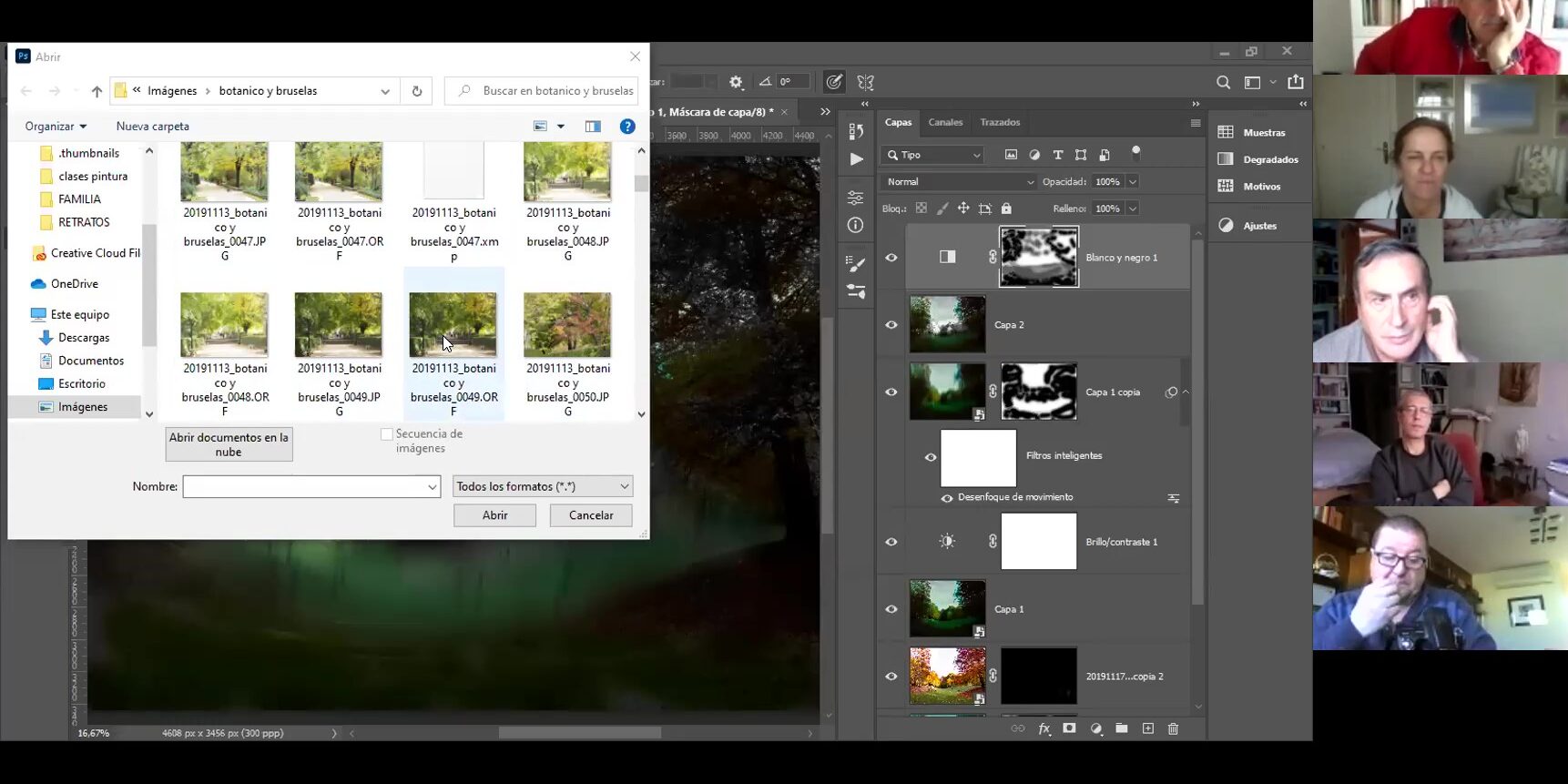
Task: Select the Capas tab
Action: point(898,122)
